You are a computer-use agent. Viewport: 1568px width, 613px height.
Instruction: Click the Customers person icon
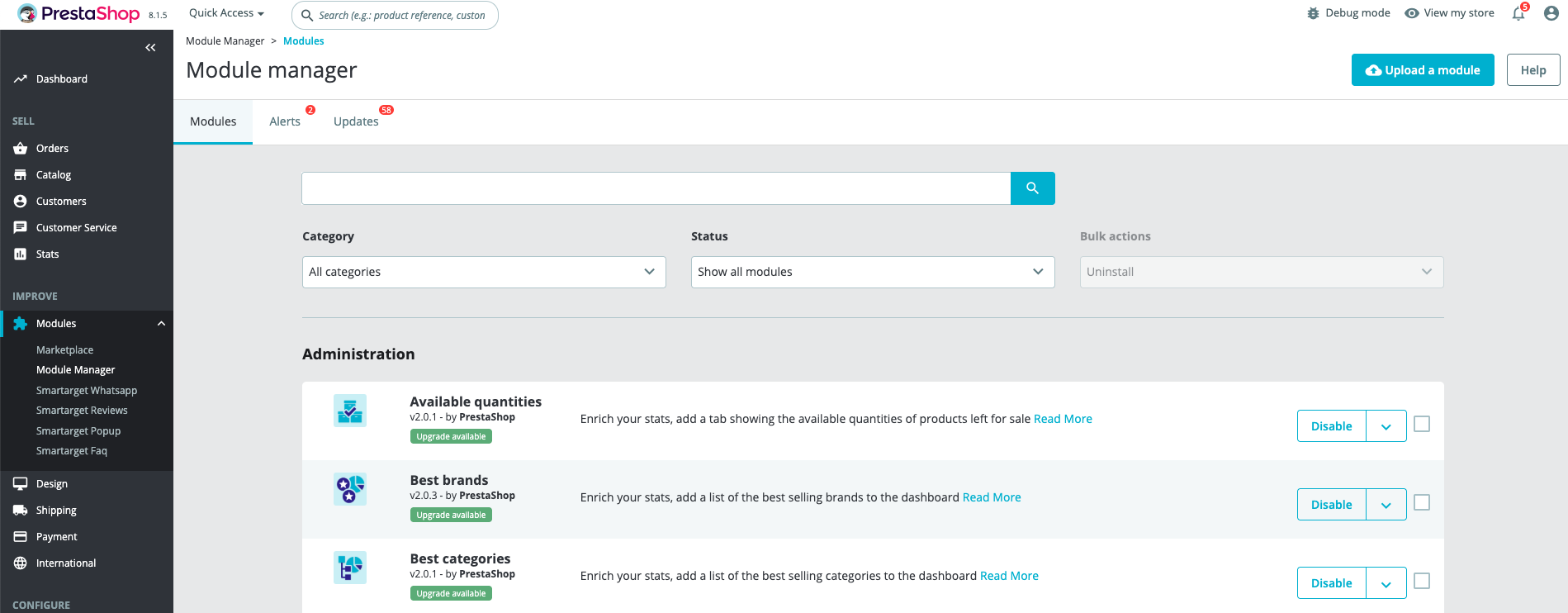pos(21,202)
